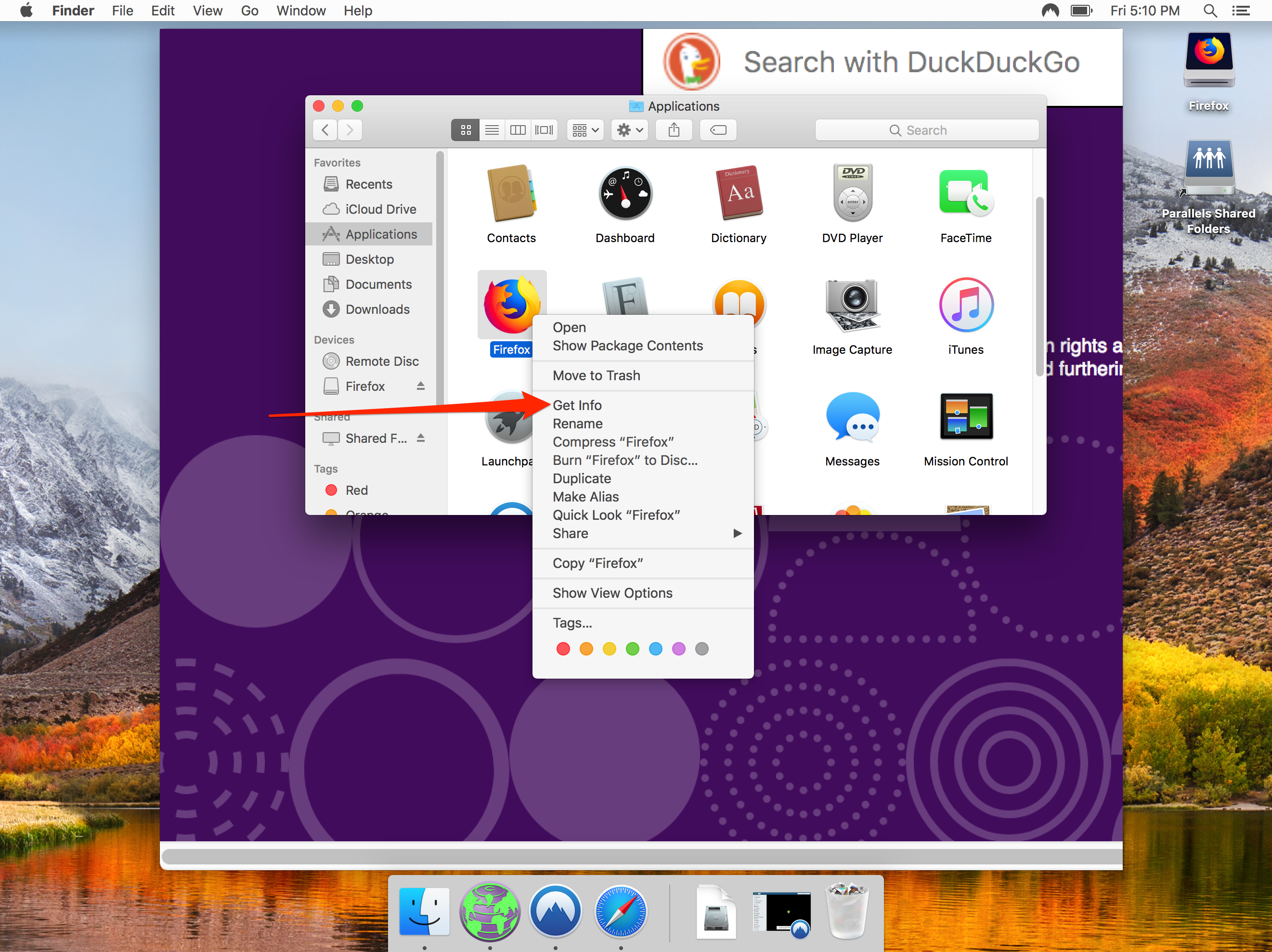1272x952 pixels.
Task: Open Parallels Shared Folders desktop icon
Action: click(1209, 168)
